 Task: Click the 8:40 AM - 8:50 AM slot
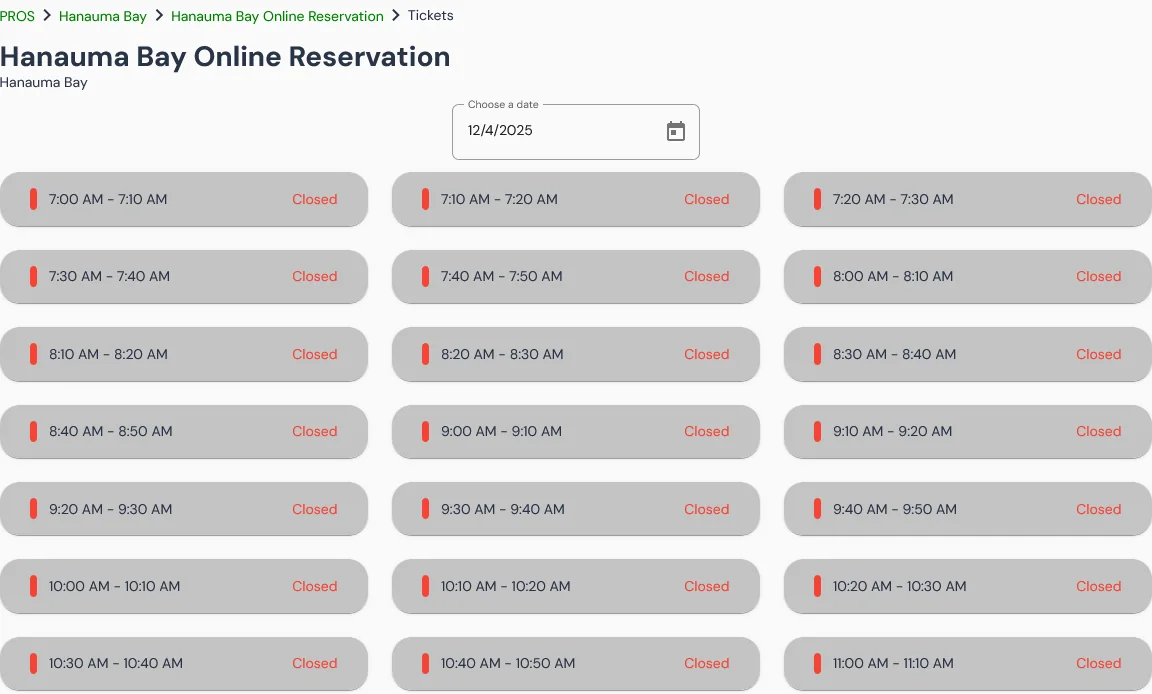(x=184, y=432)
